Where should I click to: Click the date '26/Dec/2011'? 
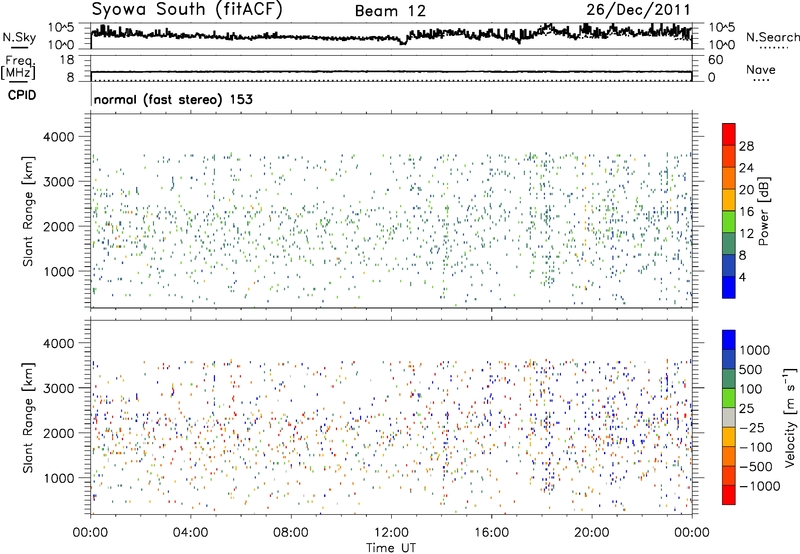pyautogui.click(x=638, y=9)
